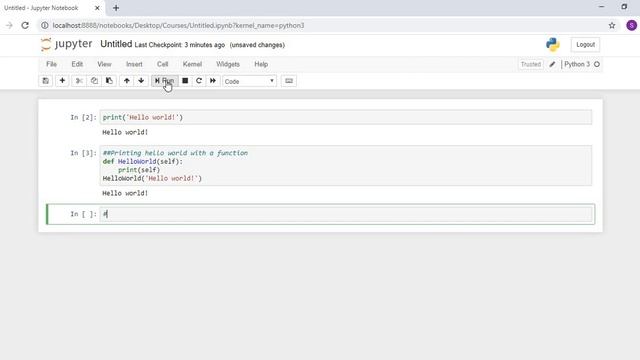Close the Untitled Jupyter Notebook tab
640x360 pixels.
pyautogui.click(x=97, y=8)
